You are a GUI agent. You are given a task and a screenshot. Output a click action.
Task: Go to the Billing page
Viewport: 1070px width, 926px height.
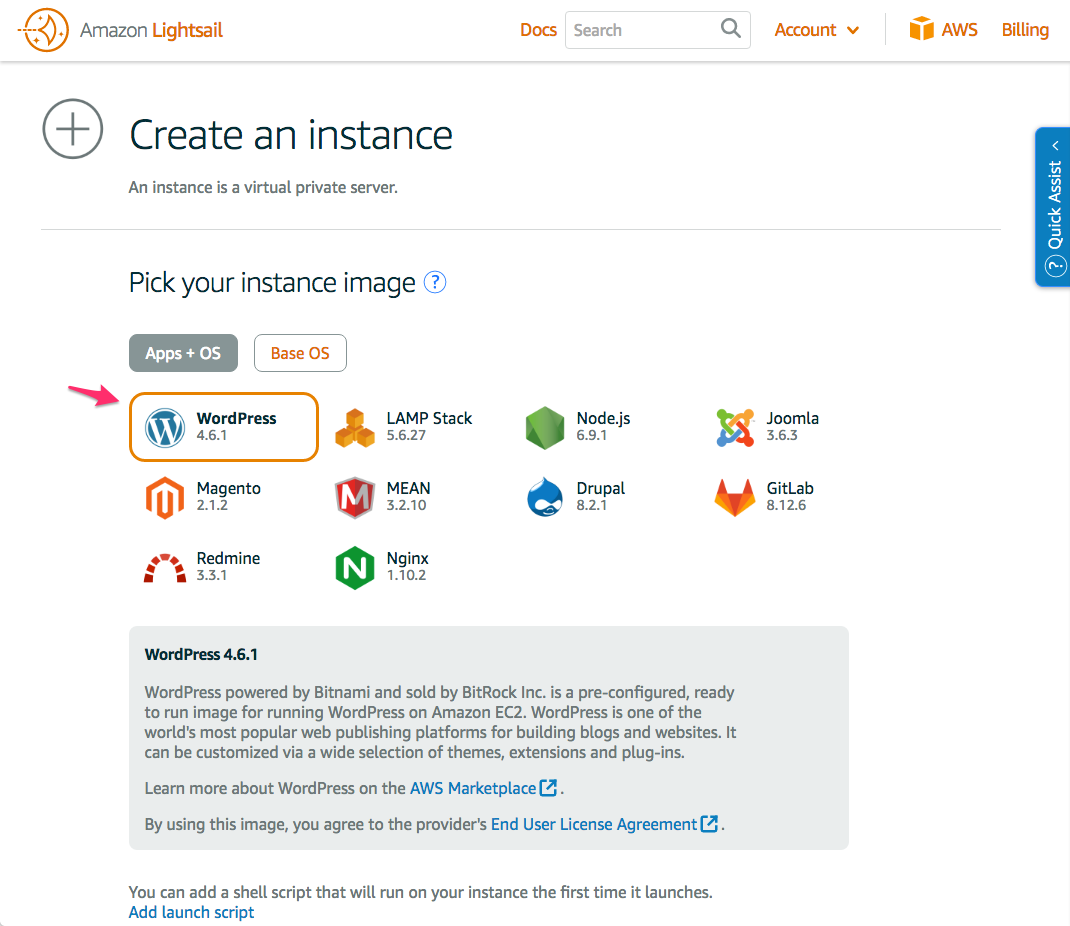[1024, 29]
